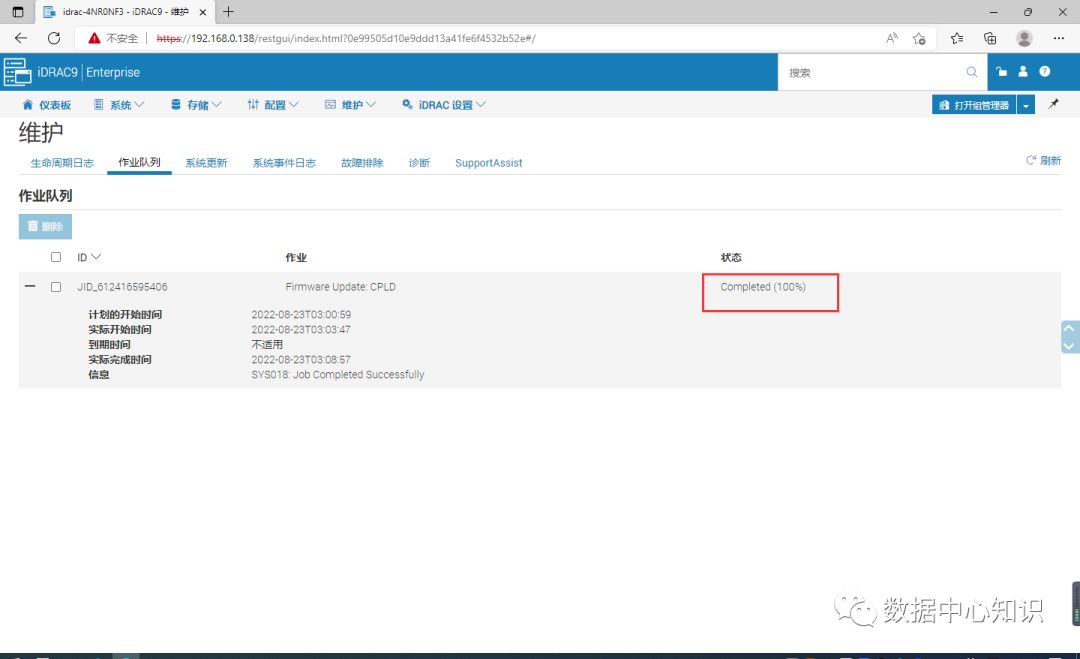1080x659 pixels.
Task: Open the dashboard home icon
Action: (28, 105)
